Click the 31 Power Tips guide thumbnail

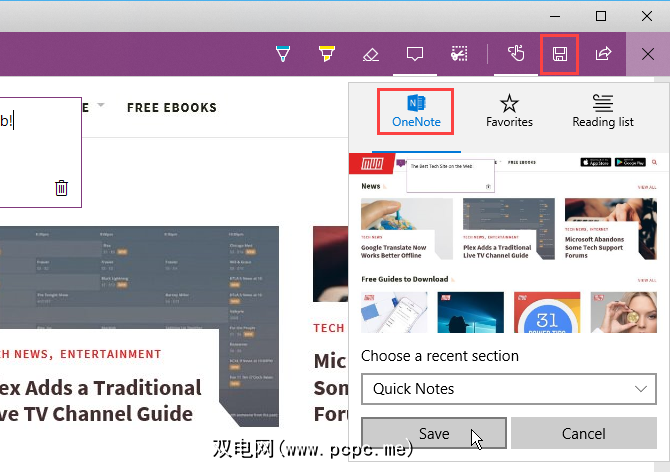(x=547, y=312)
